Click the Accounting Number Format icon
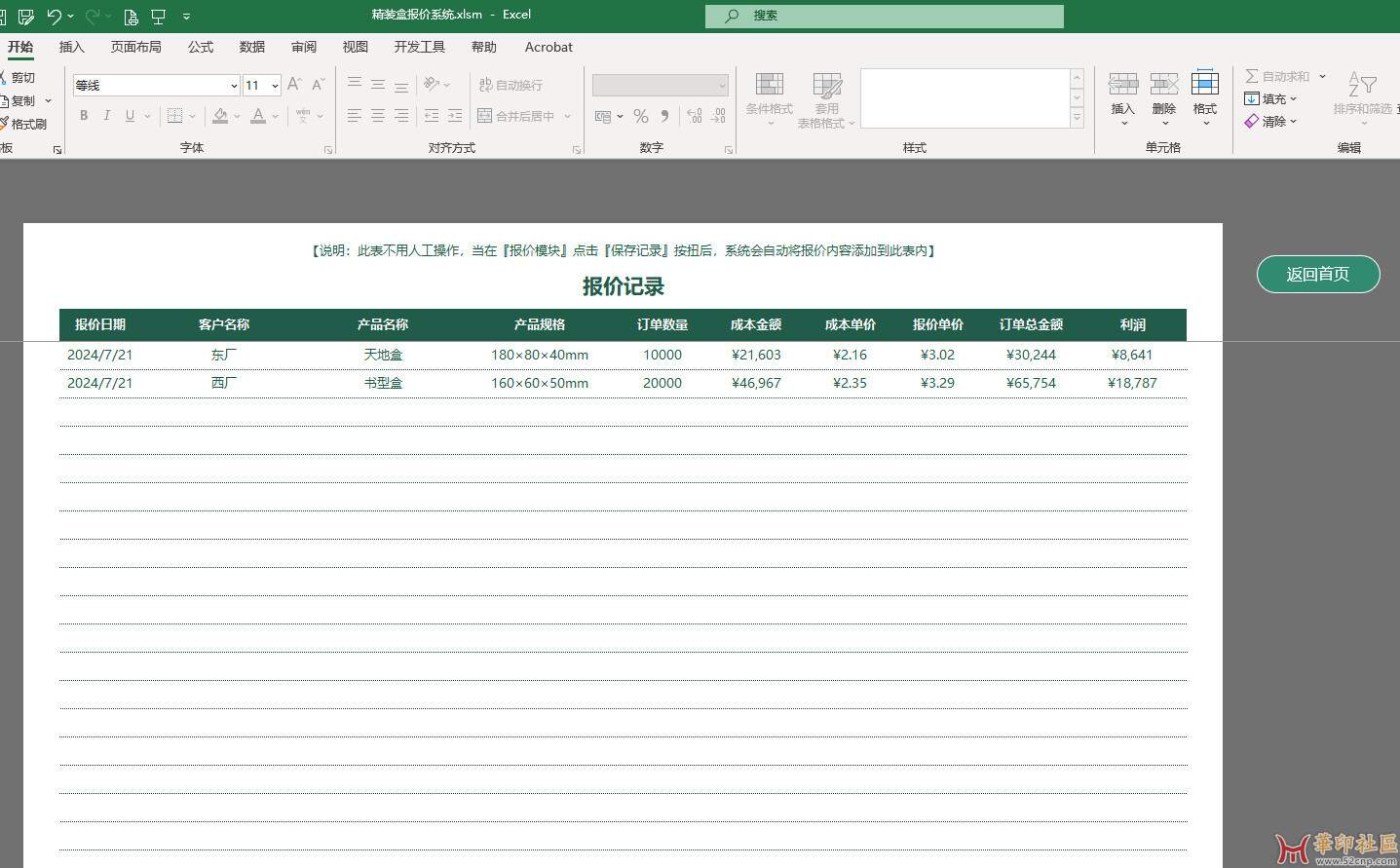 click(x=603, y=116)
